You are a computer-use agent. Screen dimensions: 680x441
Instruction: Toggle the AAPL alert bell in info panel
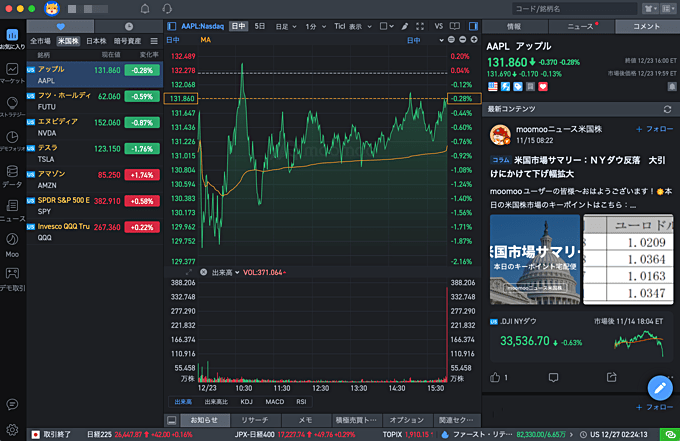click(671, 87)
